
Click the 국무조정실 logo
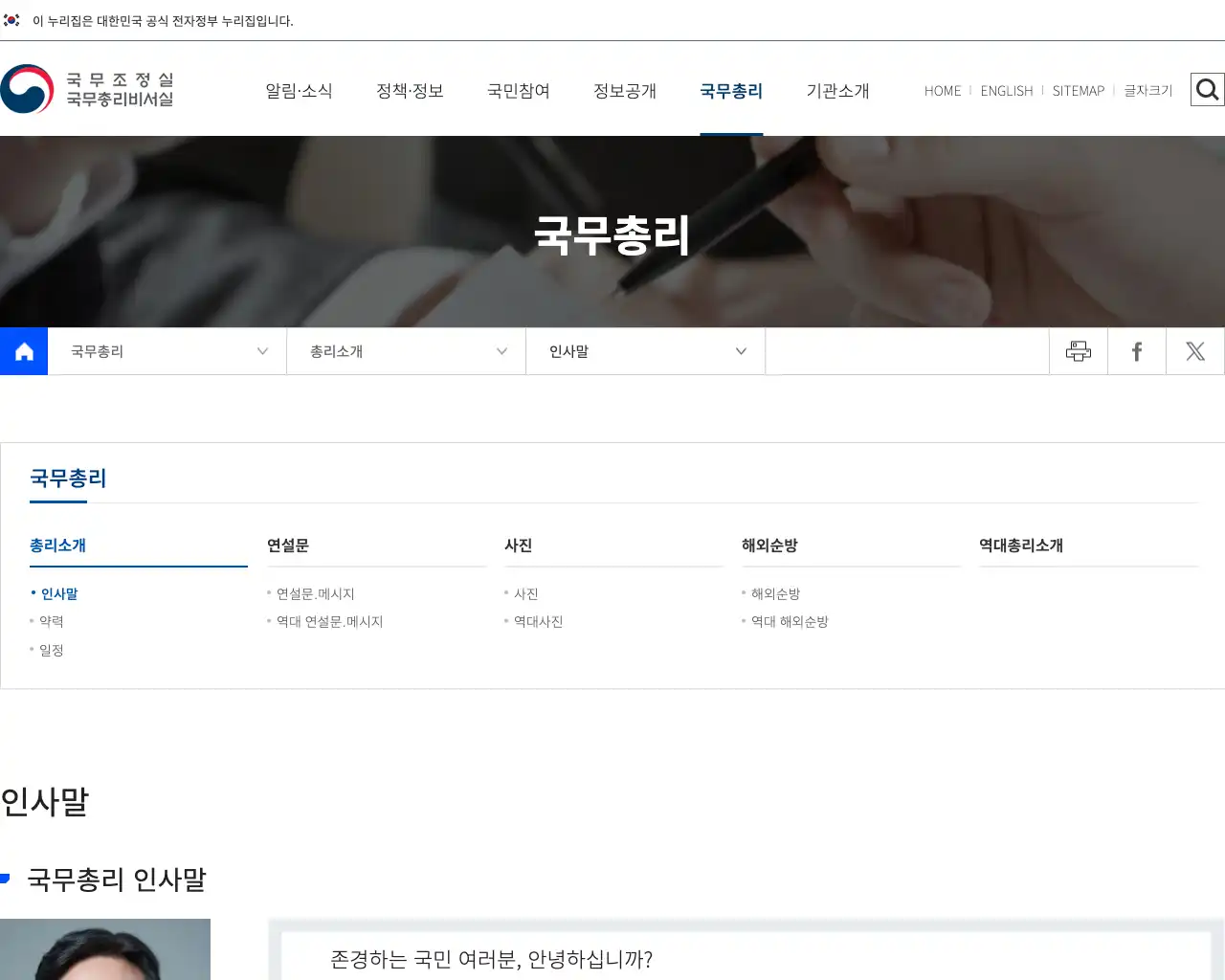[87, 89]
